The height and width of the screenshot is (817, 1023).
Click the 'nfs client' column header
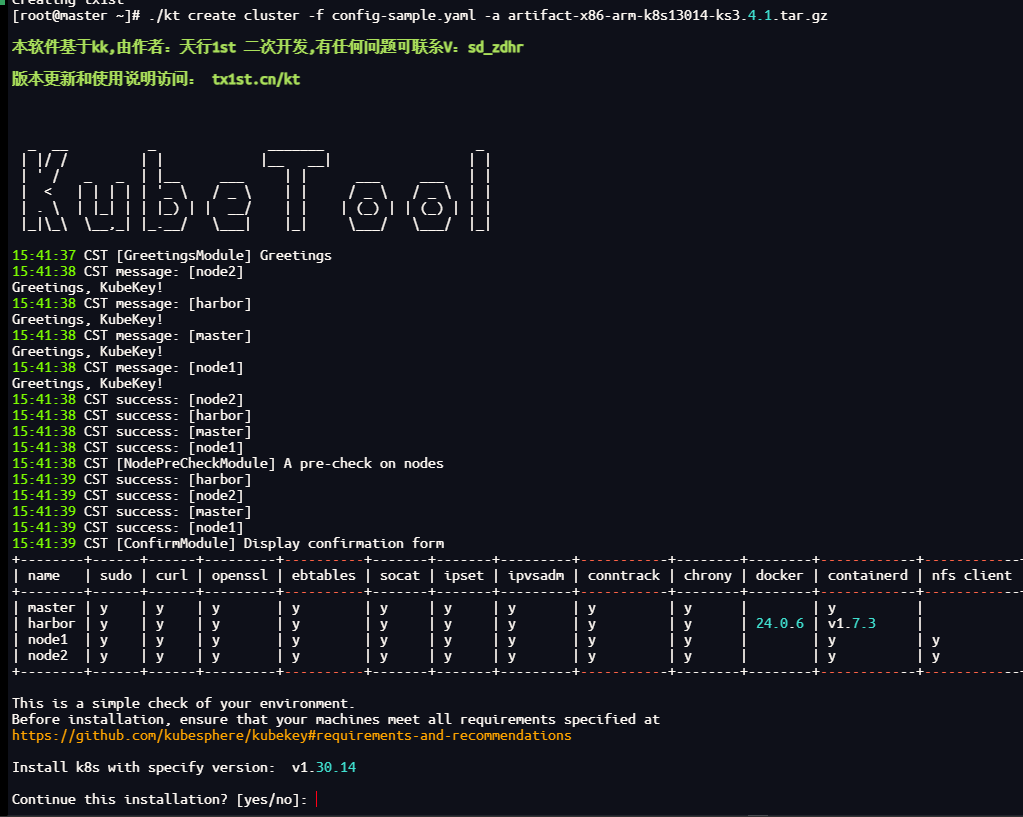point(971,575)
